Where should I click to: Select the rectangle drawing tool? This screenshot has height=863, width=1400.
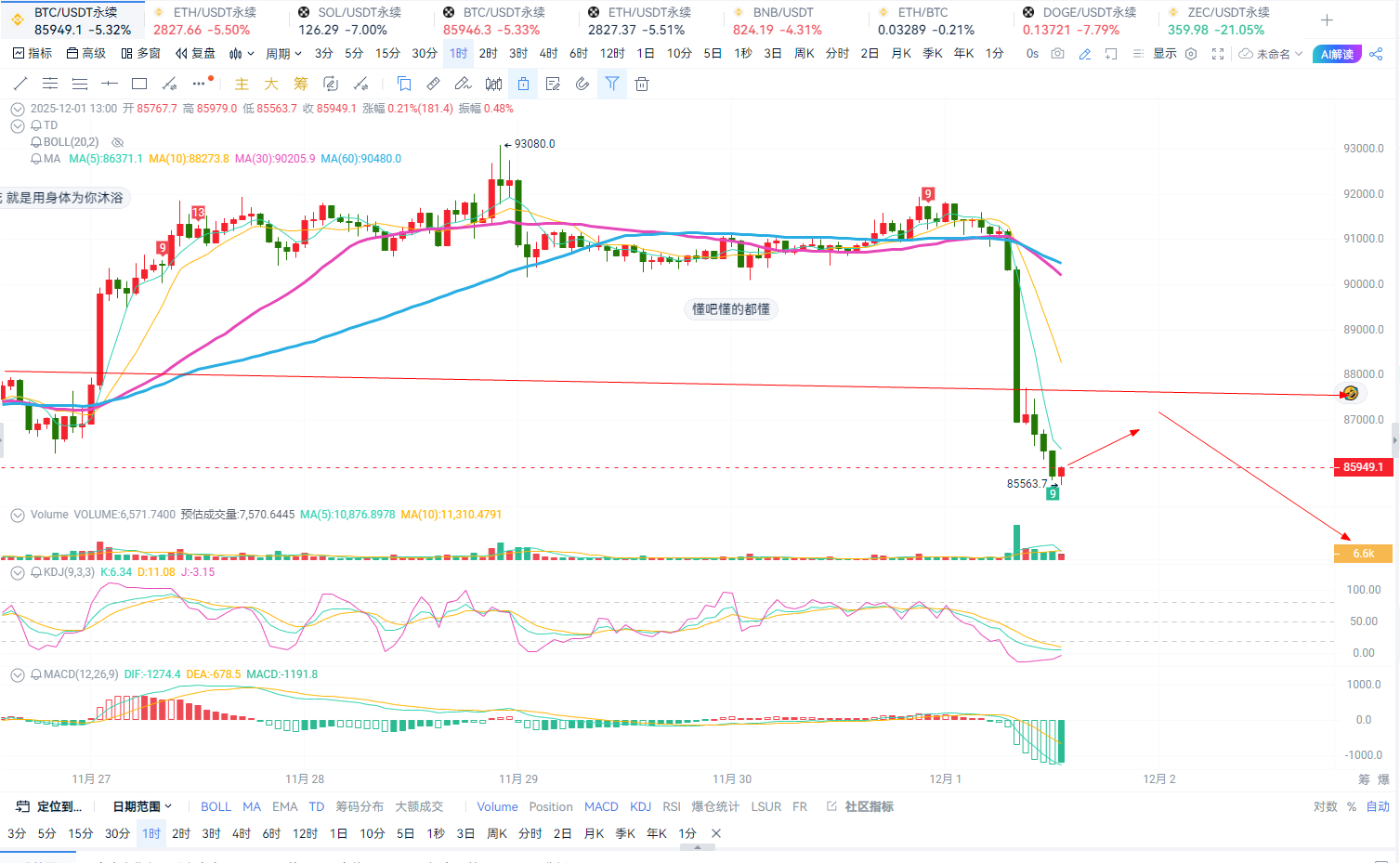pyautogui.click(x=139, y=84)
